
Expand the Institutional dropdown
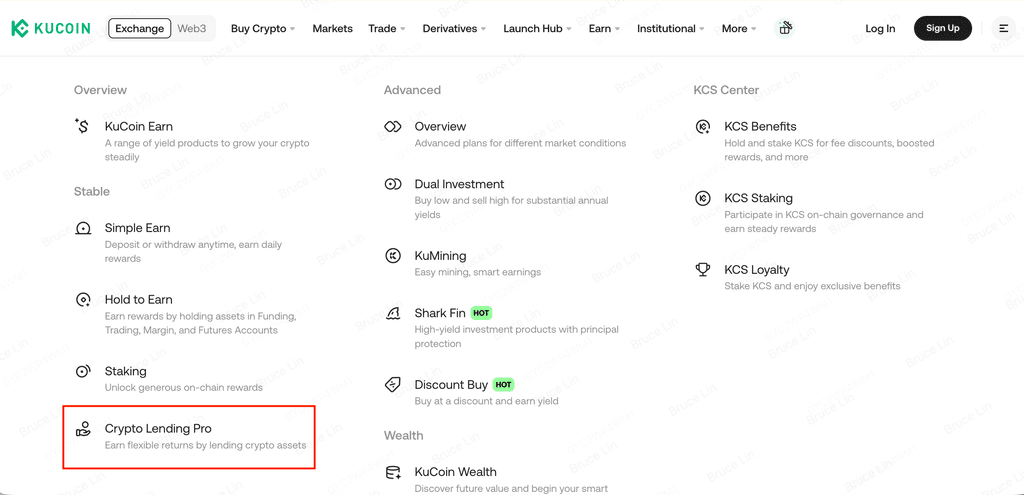[x=671, y=29]
